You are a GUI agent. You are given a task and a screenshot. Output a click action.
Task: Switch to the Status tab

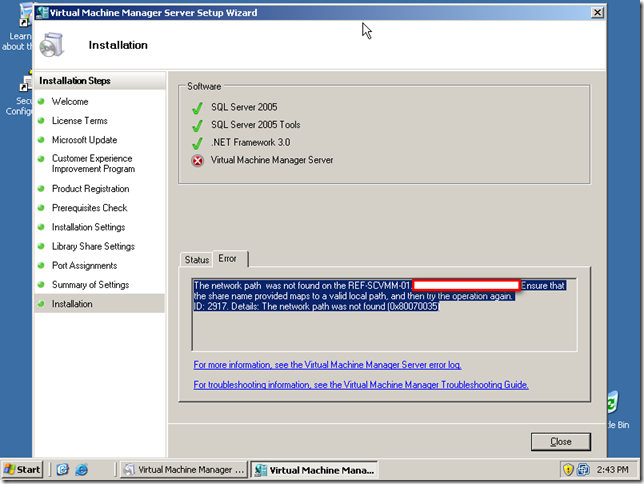(197, 260)
